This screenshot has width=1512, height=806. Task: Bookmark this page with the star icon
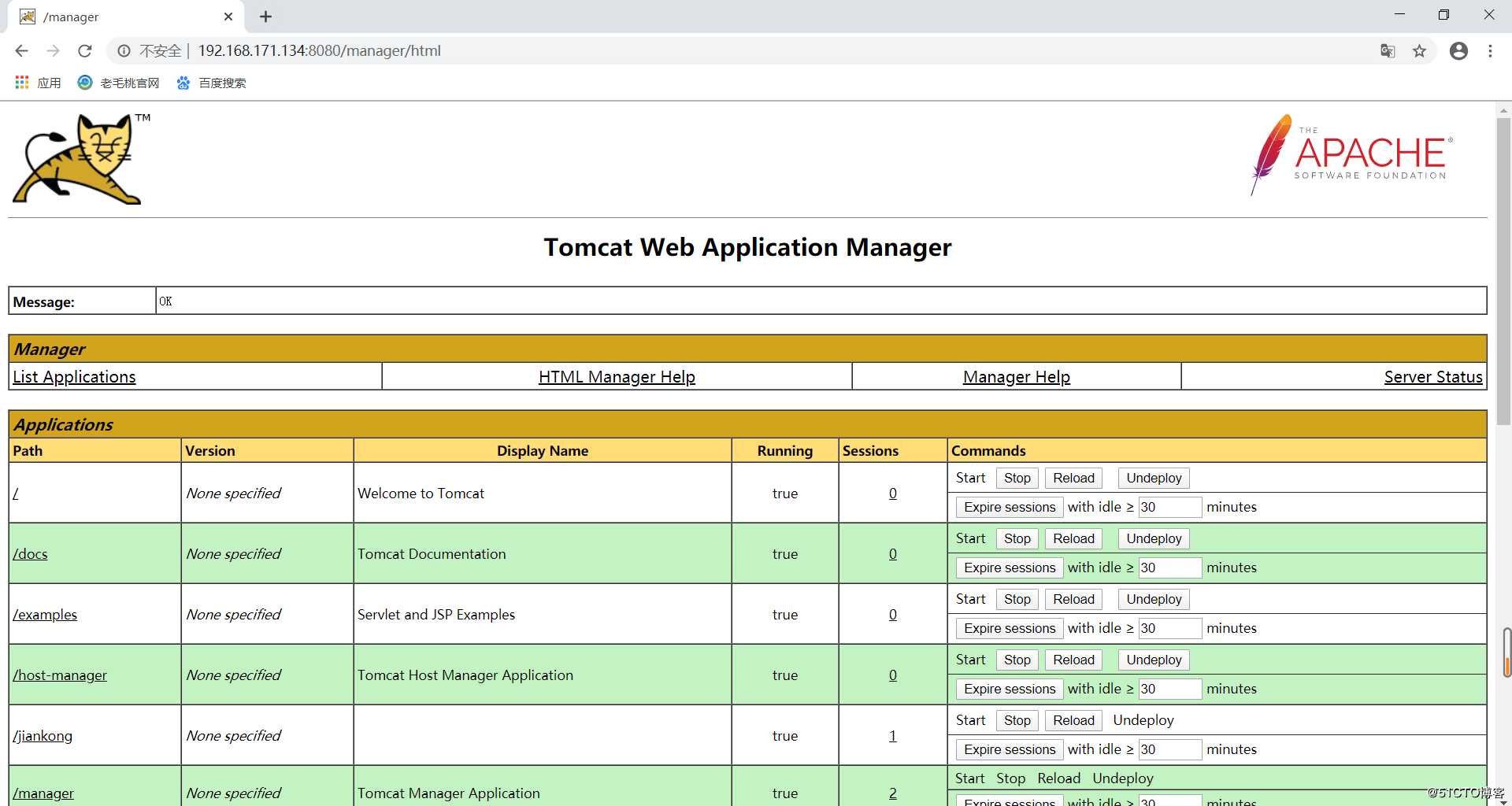click(x=1419, y=51)
